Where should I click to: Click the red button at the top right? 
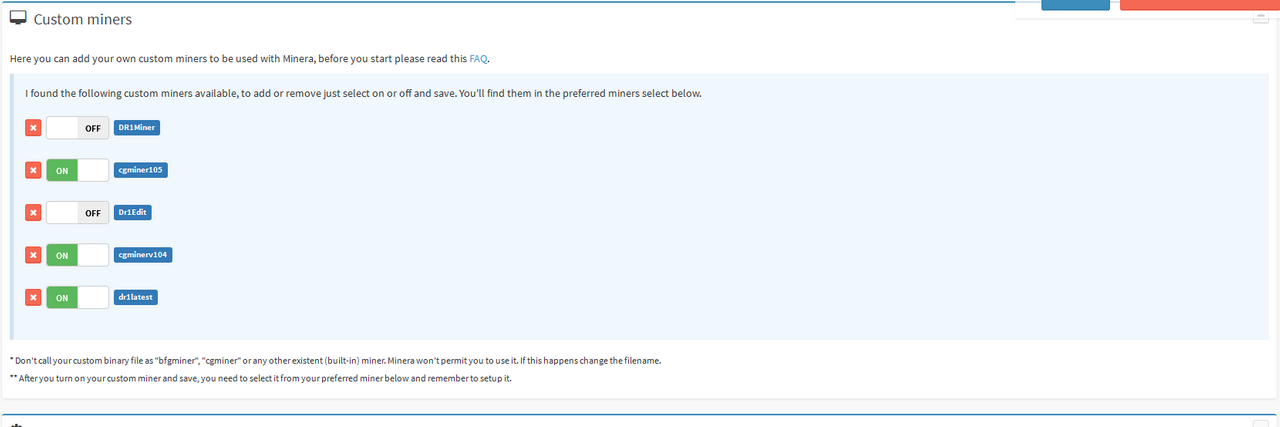pos(1200,4)
